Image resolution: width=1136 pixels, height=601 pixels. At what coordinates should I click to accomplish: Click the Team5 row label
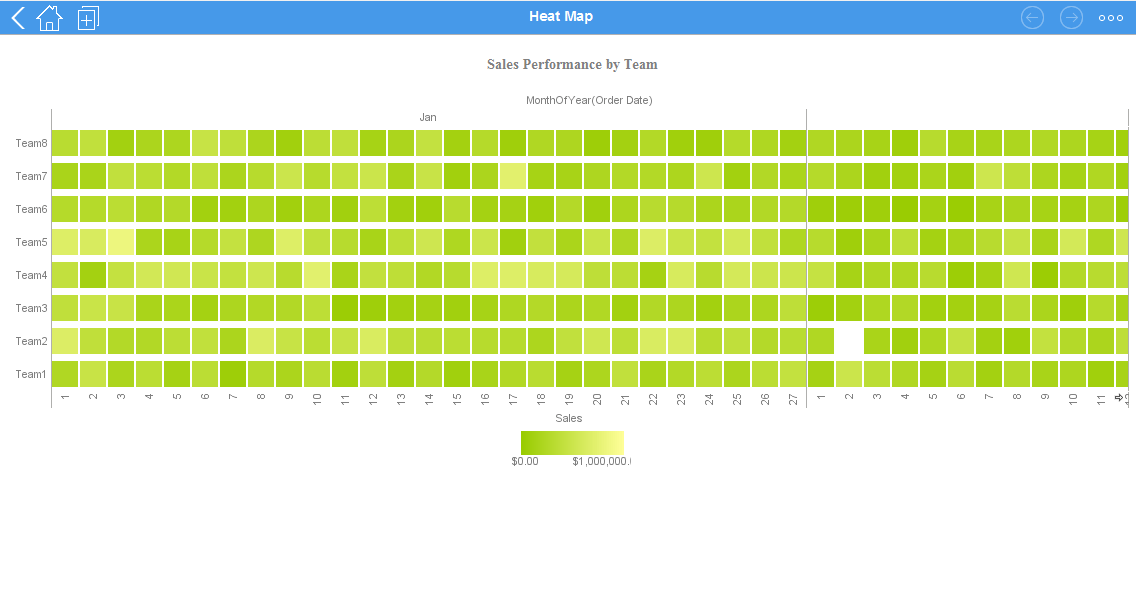pos(31,242)
